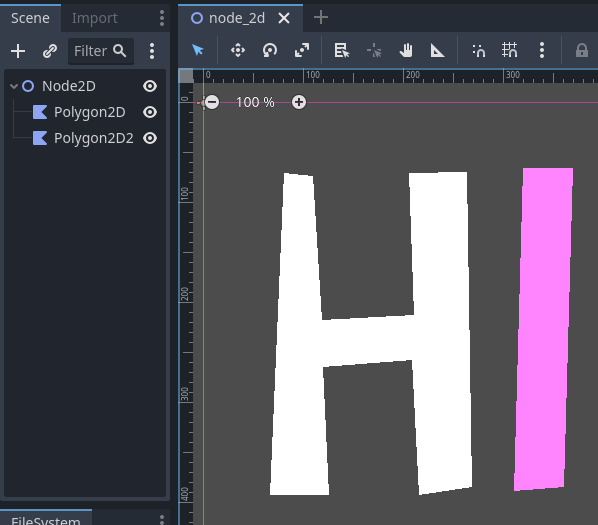Select the Polygon2D node
Image resolution: width=598 pixels, height=525 pixels.
pos(90,112)
